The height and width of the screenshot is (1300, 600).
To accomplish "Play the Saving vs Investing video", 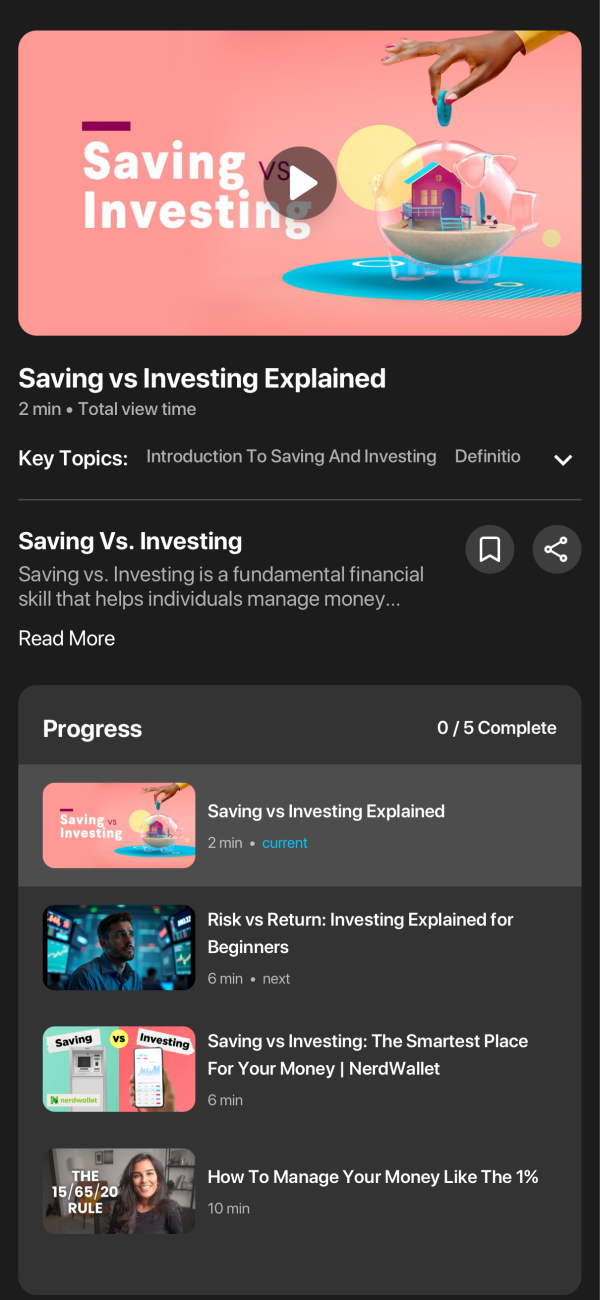I will [300, 183].
